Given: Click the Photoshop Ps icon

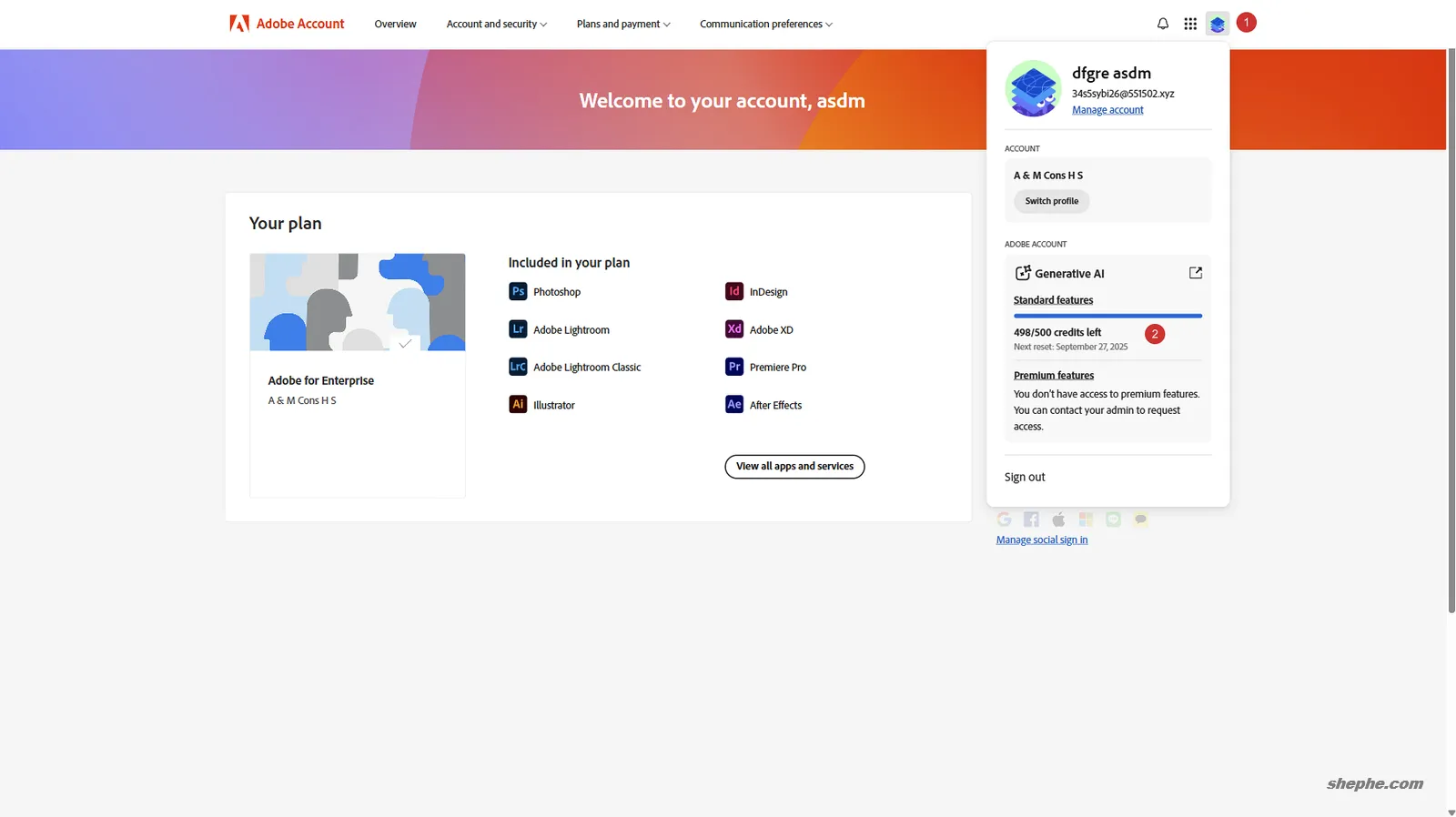Looking at the screenshot, I should [x=518, y=292].
